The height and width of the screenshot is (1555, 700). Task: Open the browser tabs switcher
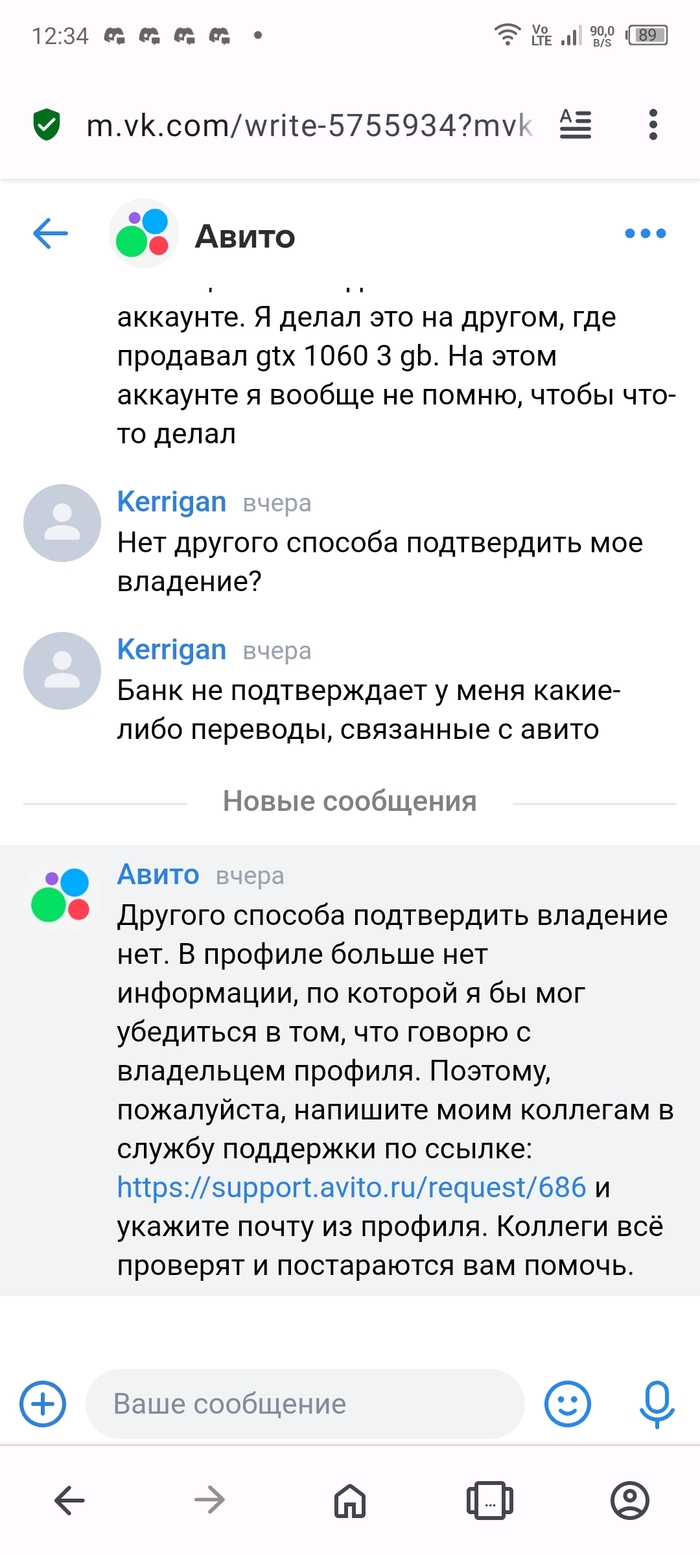click(490, 1500)
